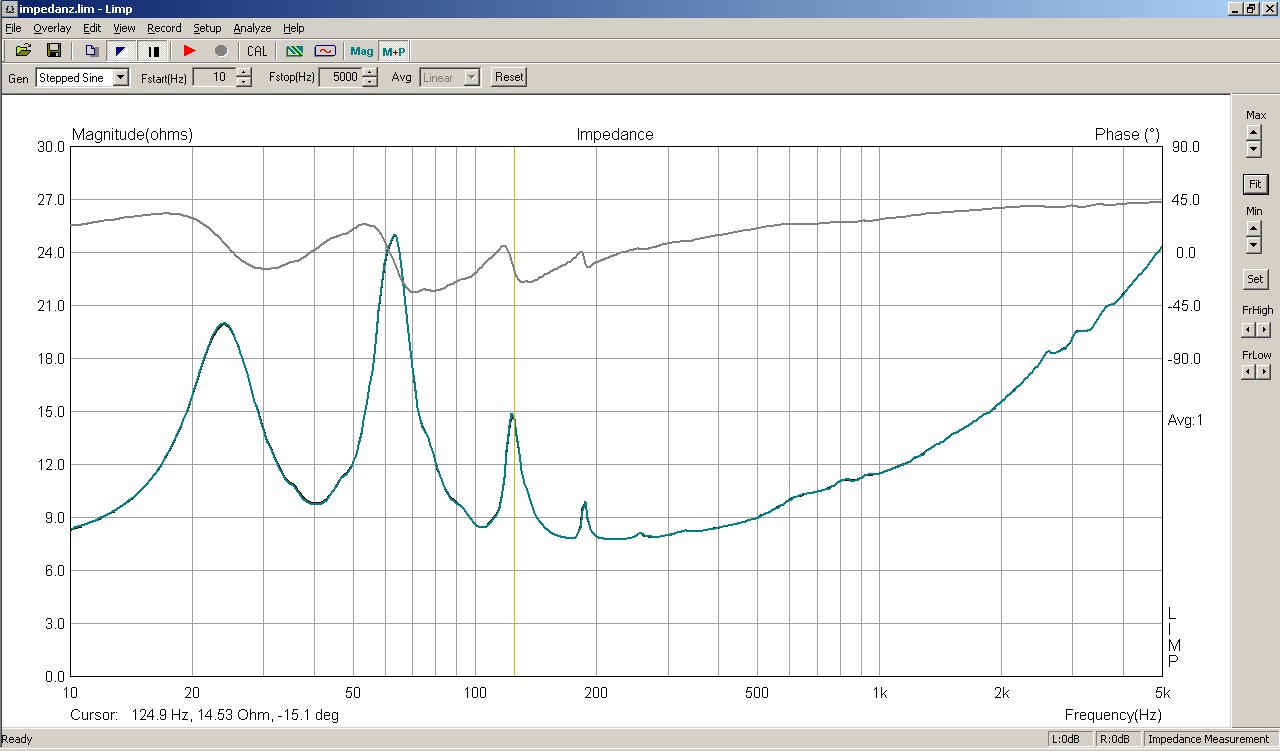
Task: Click the CAL calibrate toolbar button
Action: 257,51
